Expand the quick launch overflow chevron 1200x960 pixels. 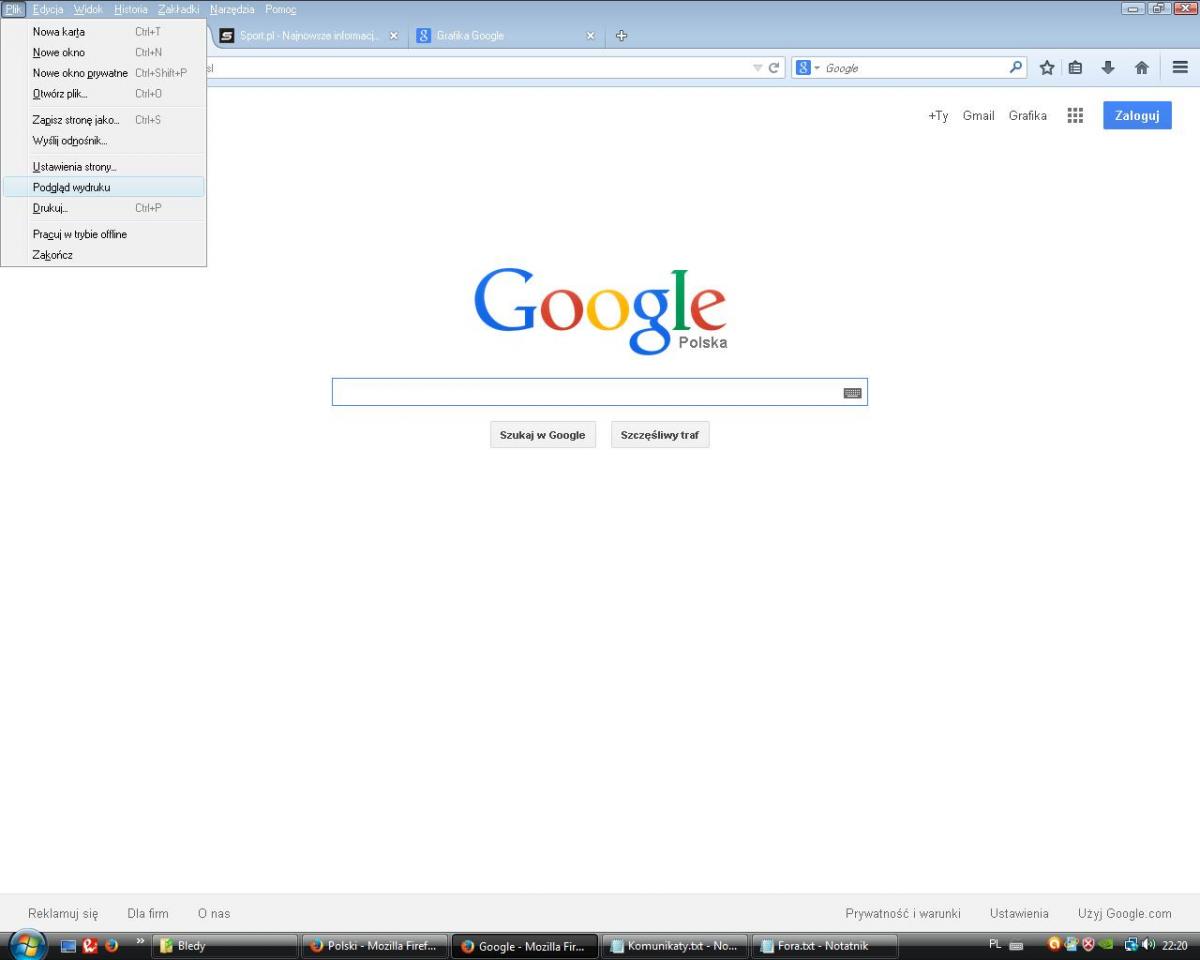[x=139, y=942]
